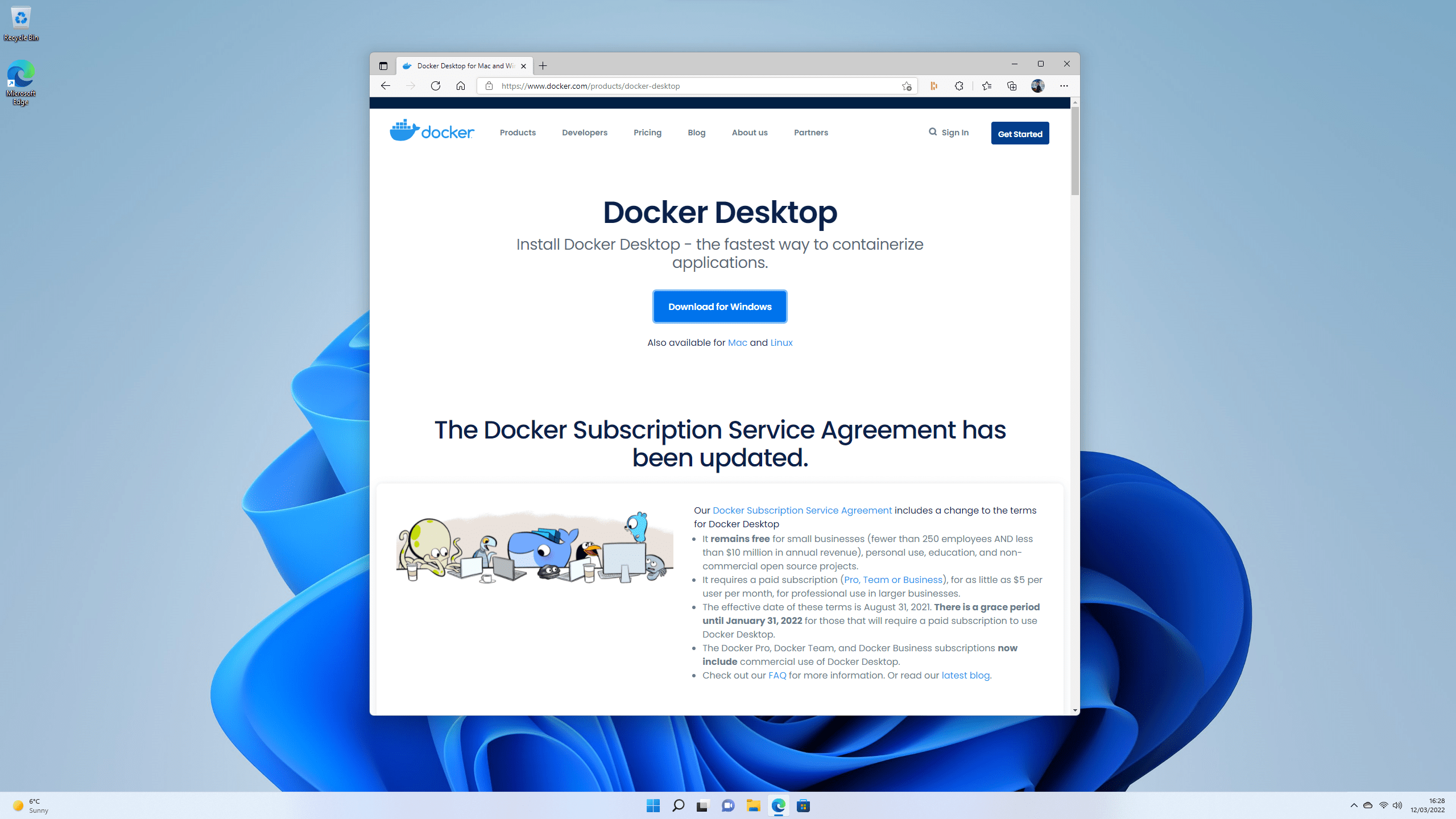This screenshot has width=1456, height=819.
Task: Click the Get Started button
Action: pyautogui.click(x=1020, y=133)
